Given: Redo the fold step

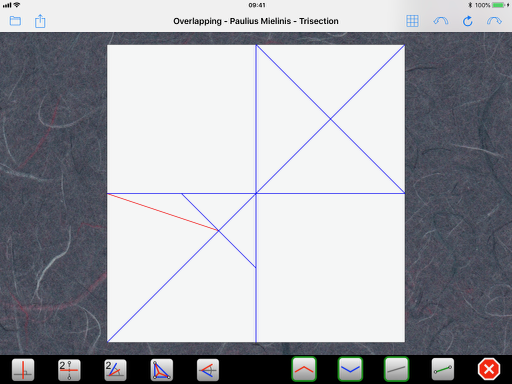Looking at the screenshot, I should (x=494, y=21).
